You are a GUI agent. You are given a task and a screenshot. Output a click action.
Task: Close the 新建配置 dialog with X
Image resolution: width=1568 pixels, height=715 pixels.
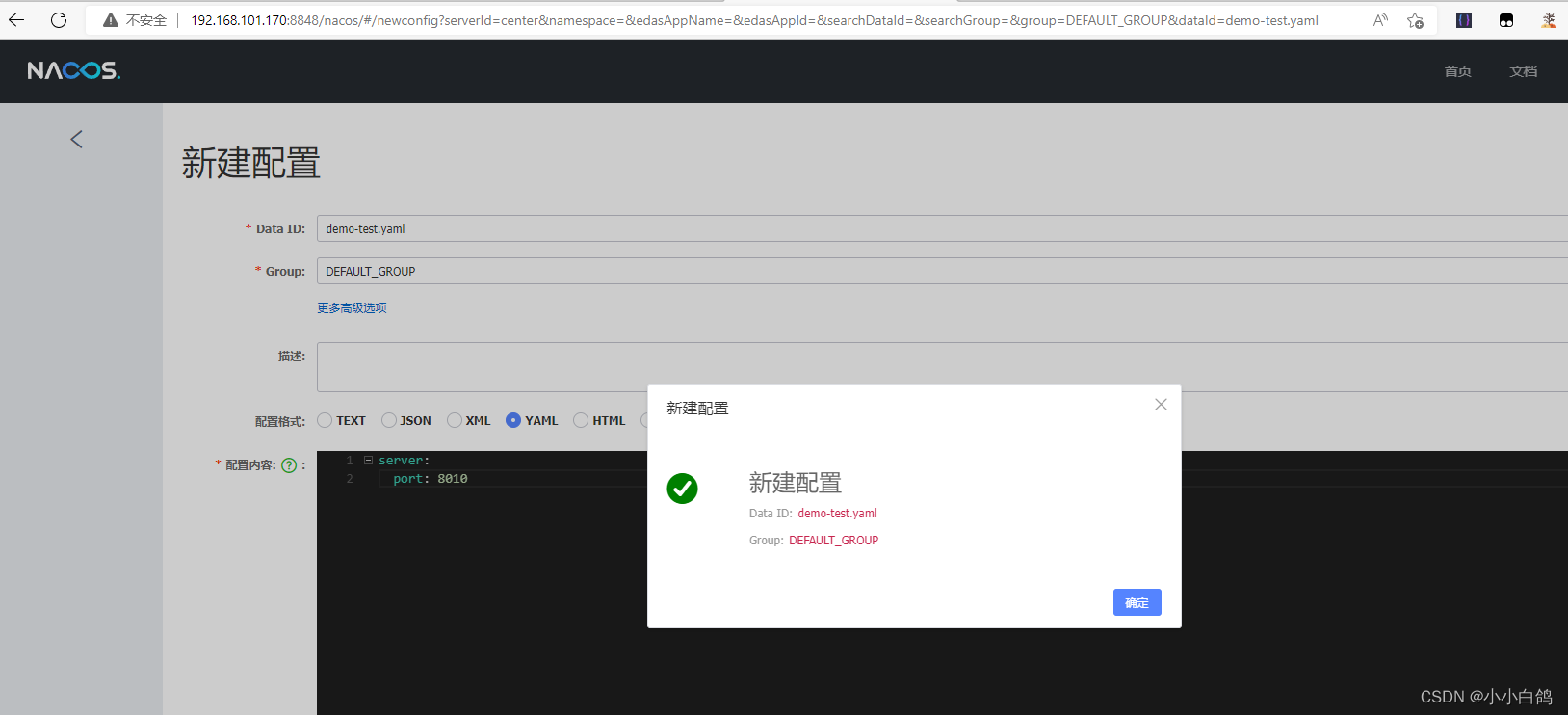[x=1161, y=405]
